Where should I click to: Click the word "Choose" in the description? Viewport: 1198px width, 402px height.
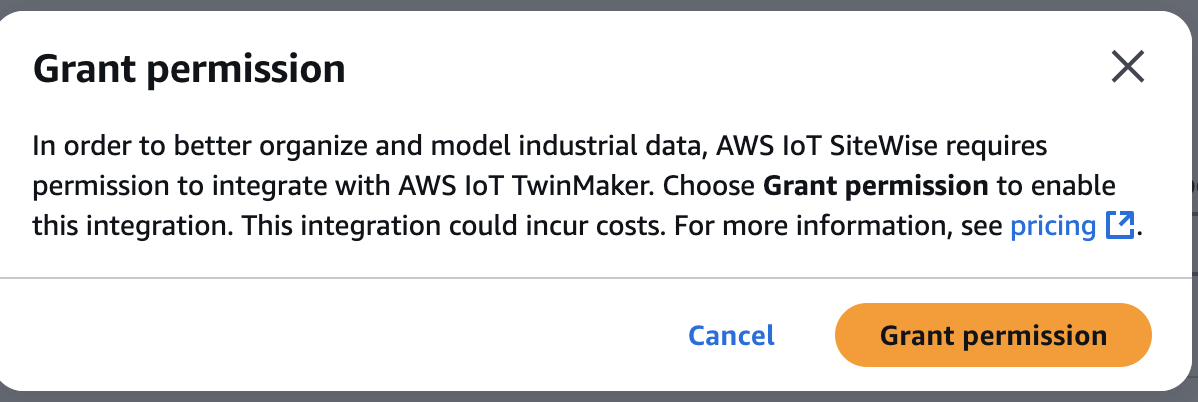712,186
